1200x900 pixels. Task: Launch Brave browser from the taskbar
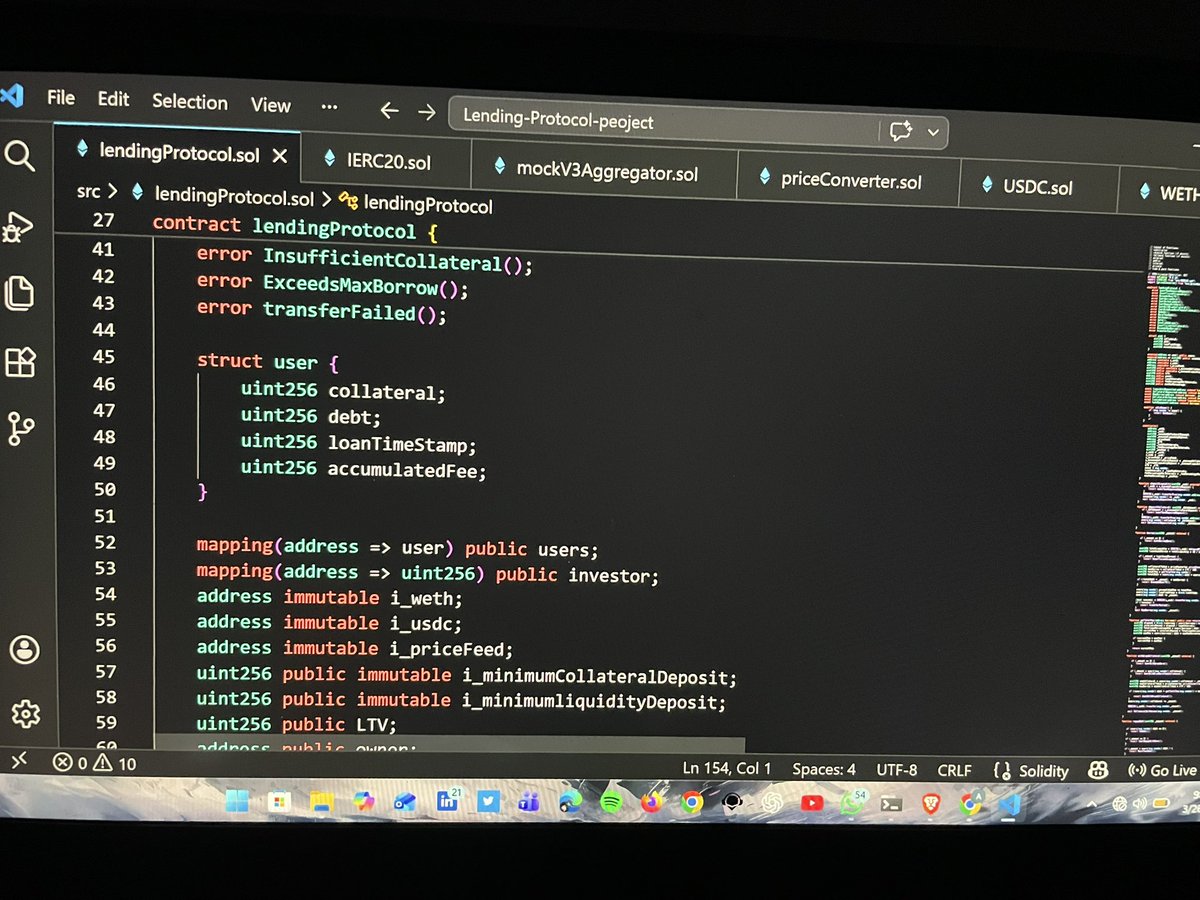933,804
